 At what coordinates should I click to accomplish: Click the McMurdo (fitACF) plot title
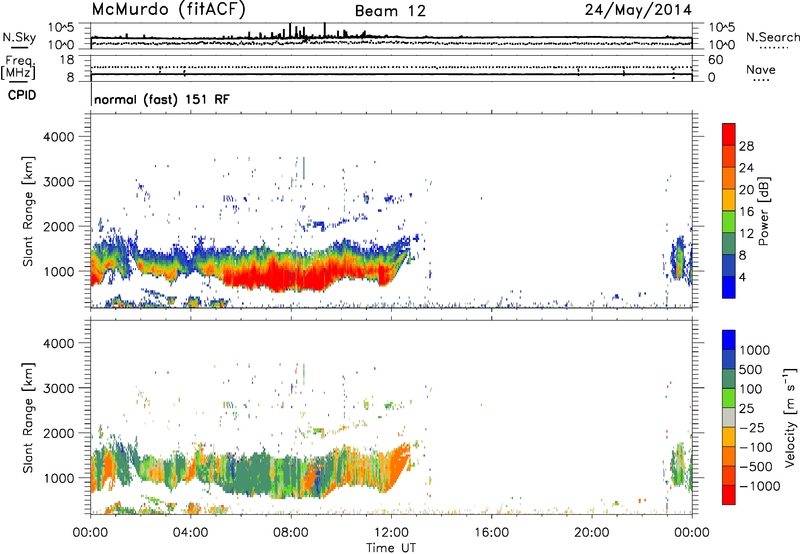tap(168, 10)
